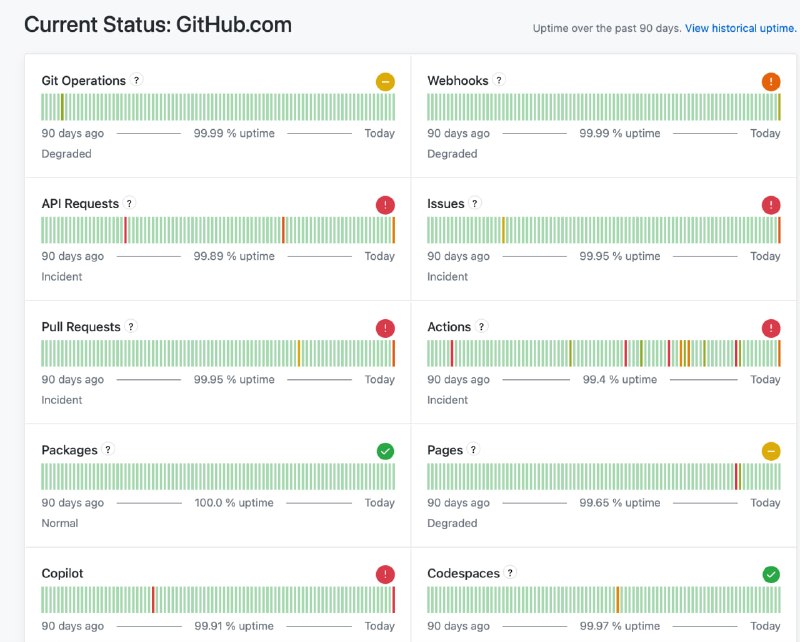The width and height of the screenshot is (800, 642).
Task: Click the 100.0 % uptime text
Action: (234, 503)
